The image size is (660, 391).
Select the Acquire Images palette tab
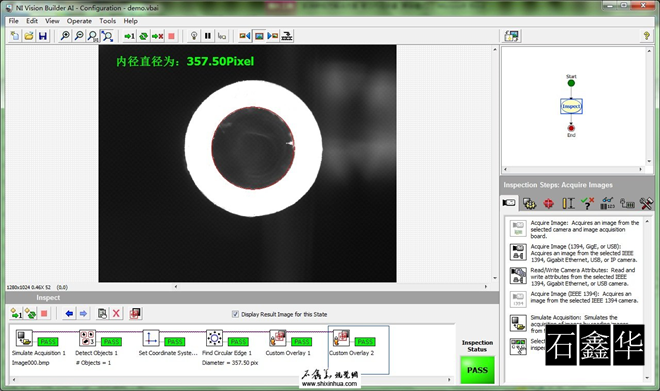tap(509, 203)
